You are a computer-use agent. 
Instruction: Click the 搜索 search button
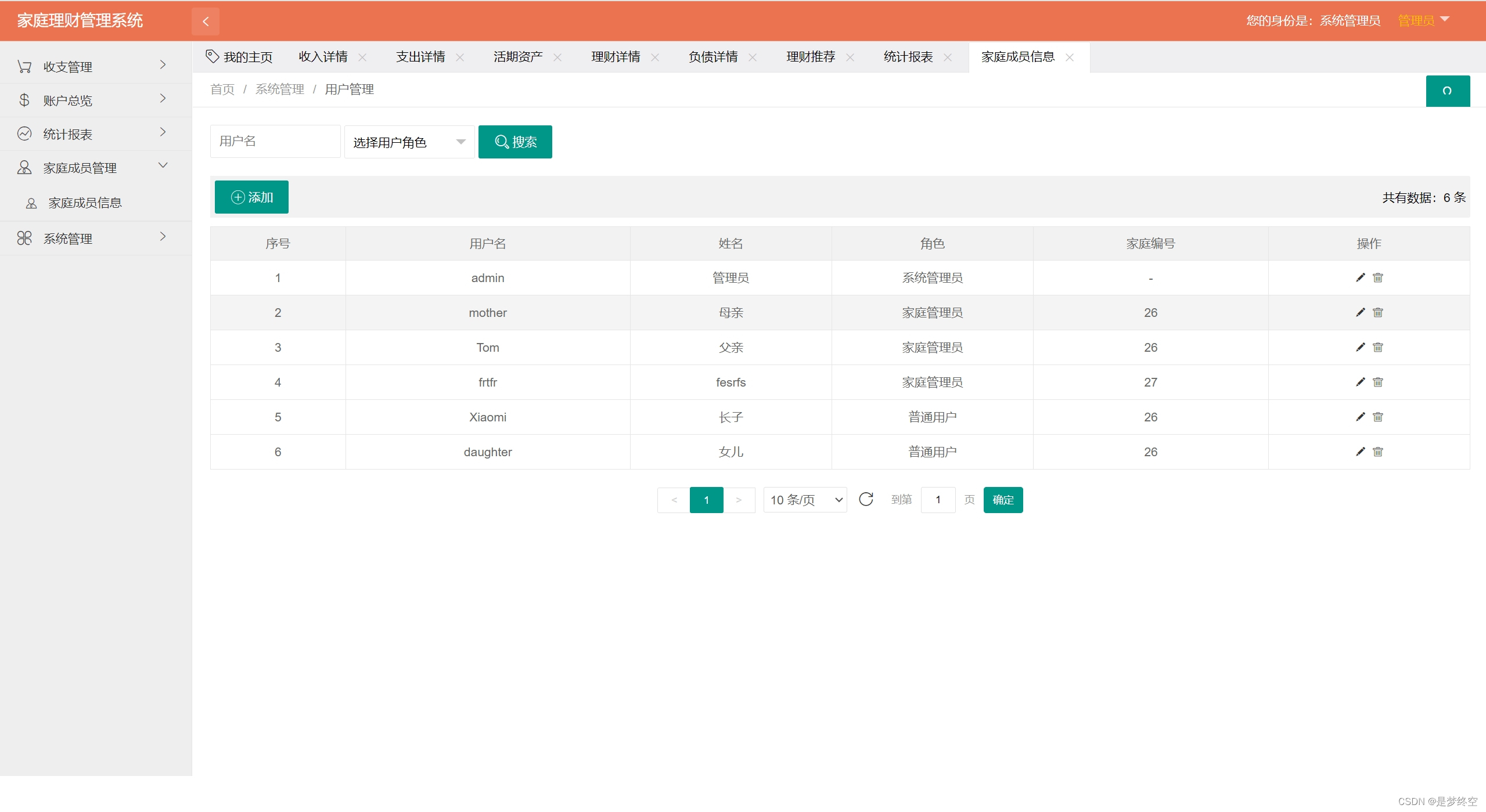(514, 141)
